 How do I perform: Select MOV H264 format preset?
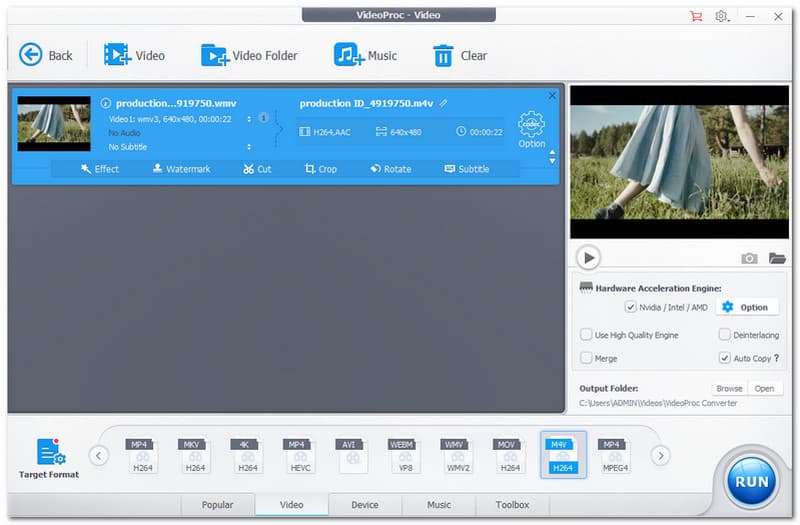[510, 455]
